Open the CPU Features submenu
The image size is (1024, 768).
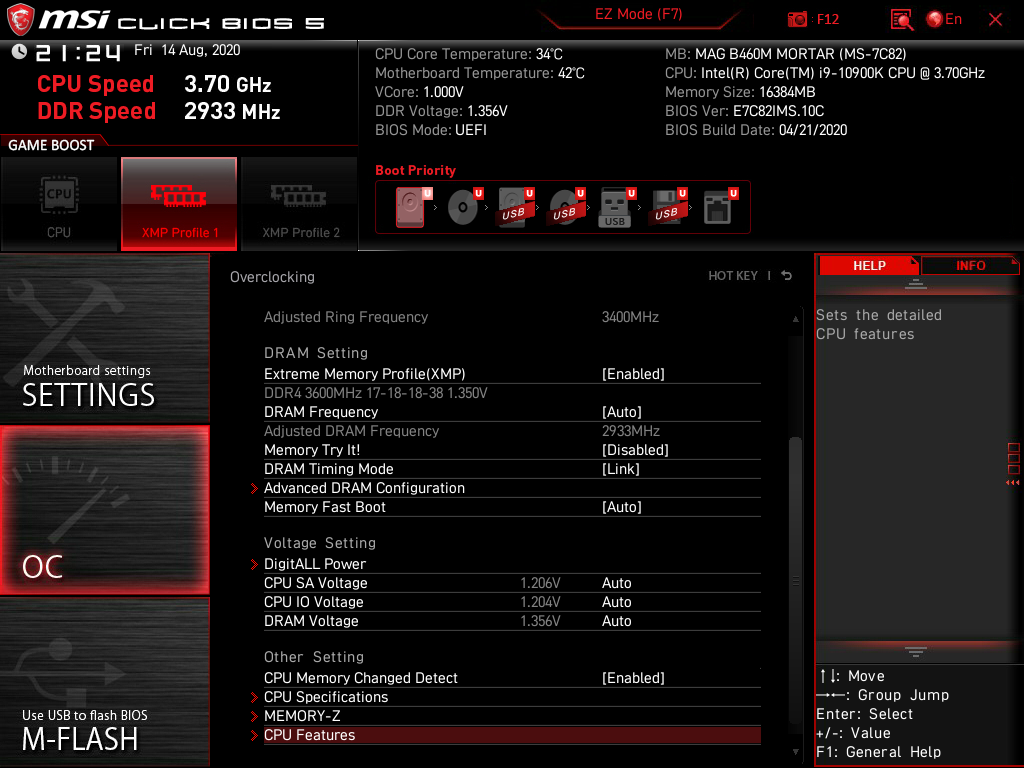click(308, 734)
